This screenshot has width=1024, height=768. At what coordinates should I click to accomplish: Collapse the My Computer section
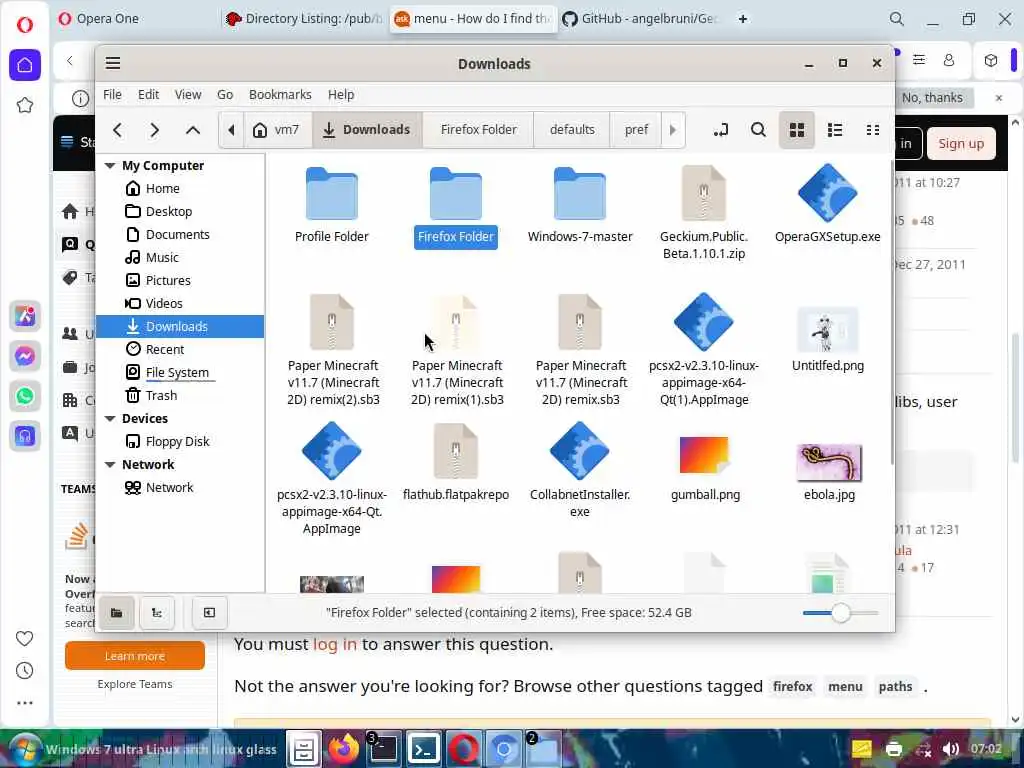coord(110,166)
